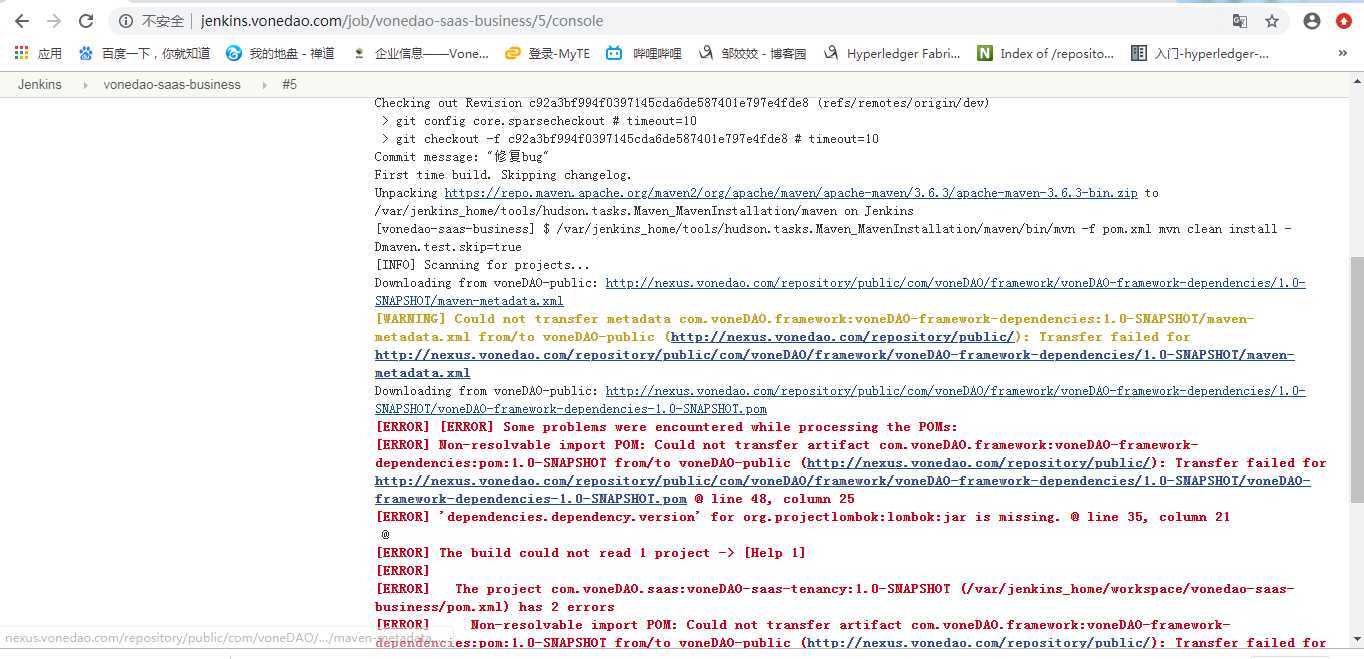Reload the Jenkins console page
This screenshot has height=659, width=1364.
pos(86,21)
